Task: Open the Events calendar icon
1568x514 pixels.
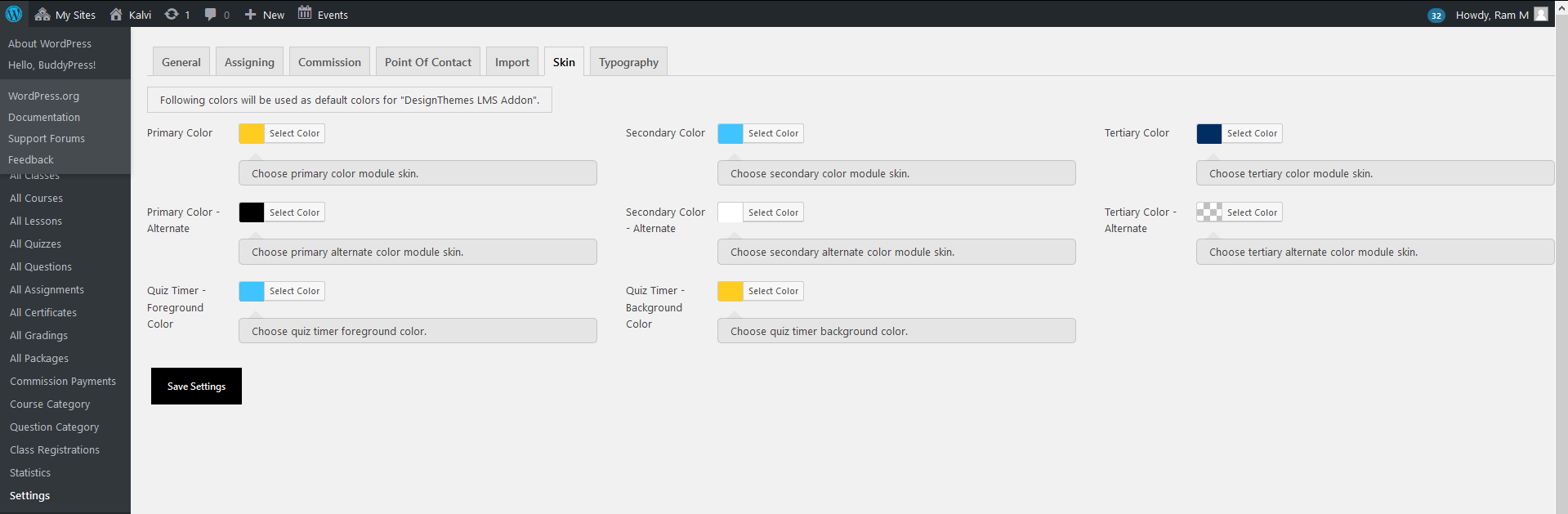Action: [x=305, y=13]
